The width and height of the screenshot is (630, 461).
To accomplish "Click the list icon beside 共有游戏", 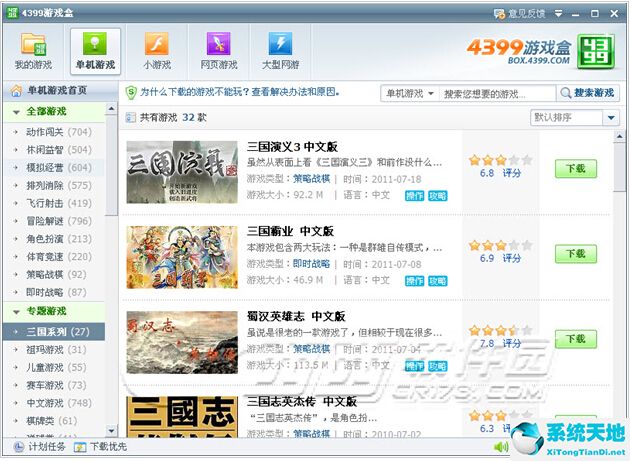I will 131,118.
